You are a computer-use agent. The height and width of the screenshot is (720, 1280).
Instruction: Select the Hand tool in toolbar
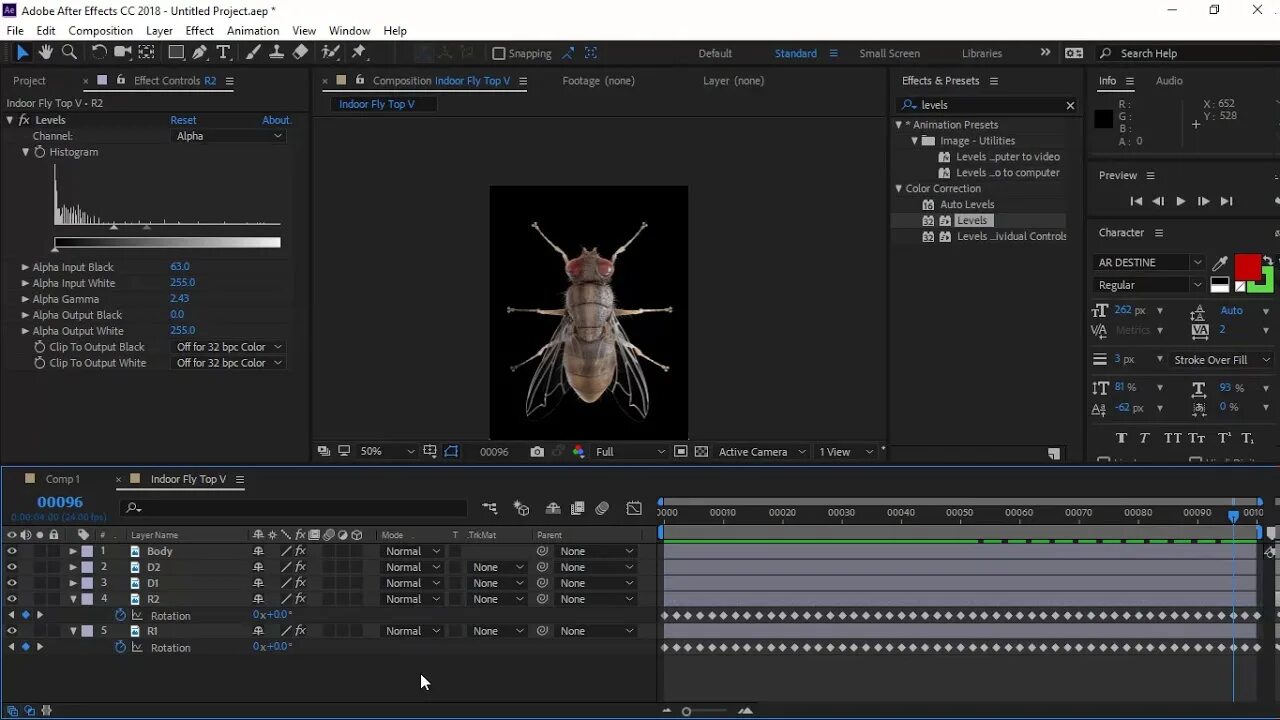tap(46, 53)
